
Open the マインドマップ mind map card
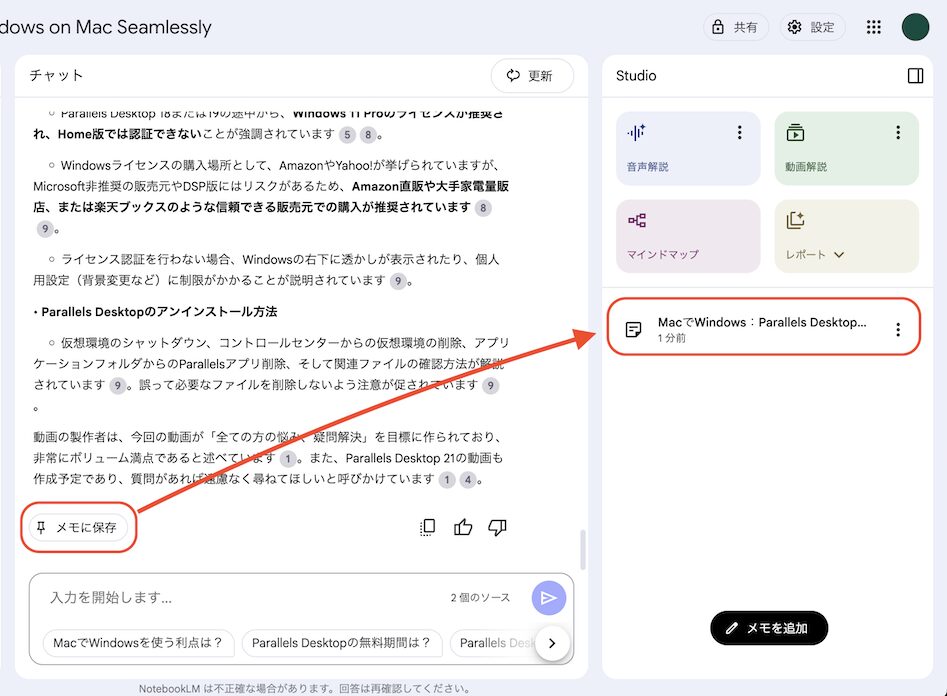pos(688,236)
